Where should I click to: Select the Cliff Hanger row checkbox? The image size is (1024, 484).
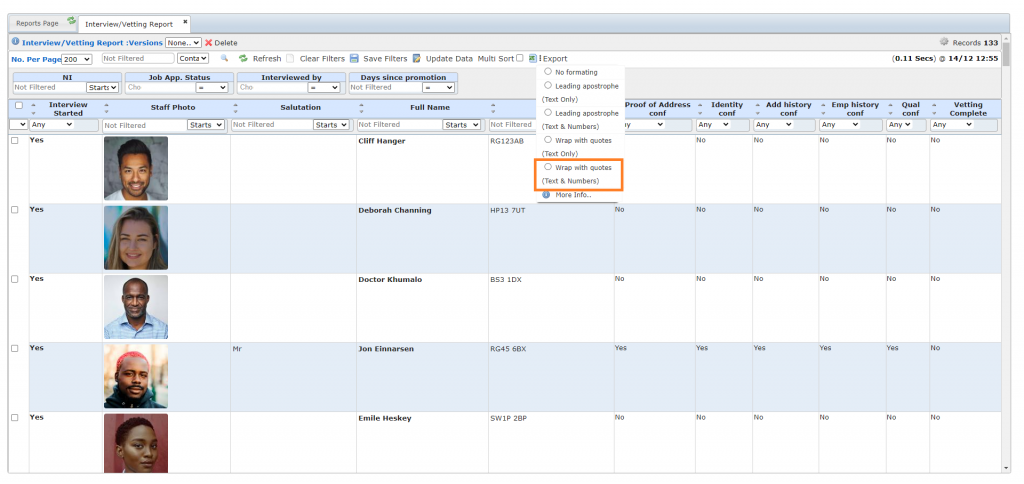click(14, 140)
